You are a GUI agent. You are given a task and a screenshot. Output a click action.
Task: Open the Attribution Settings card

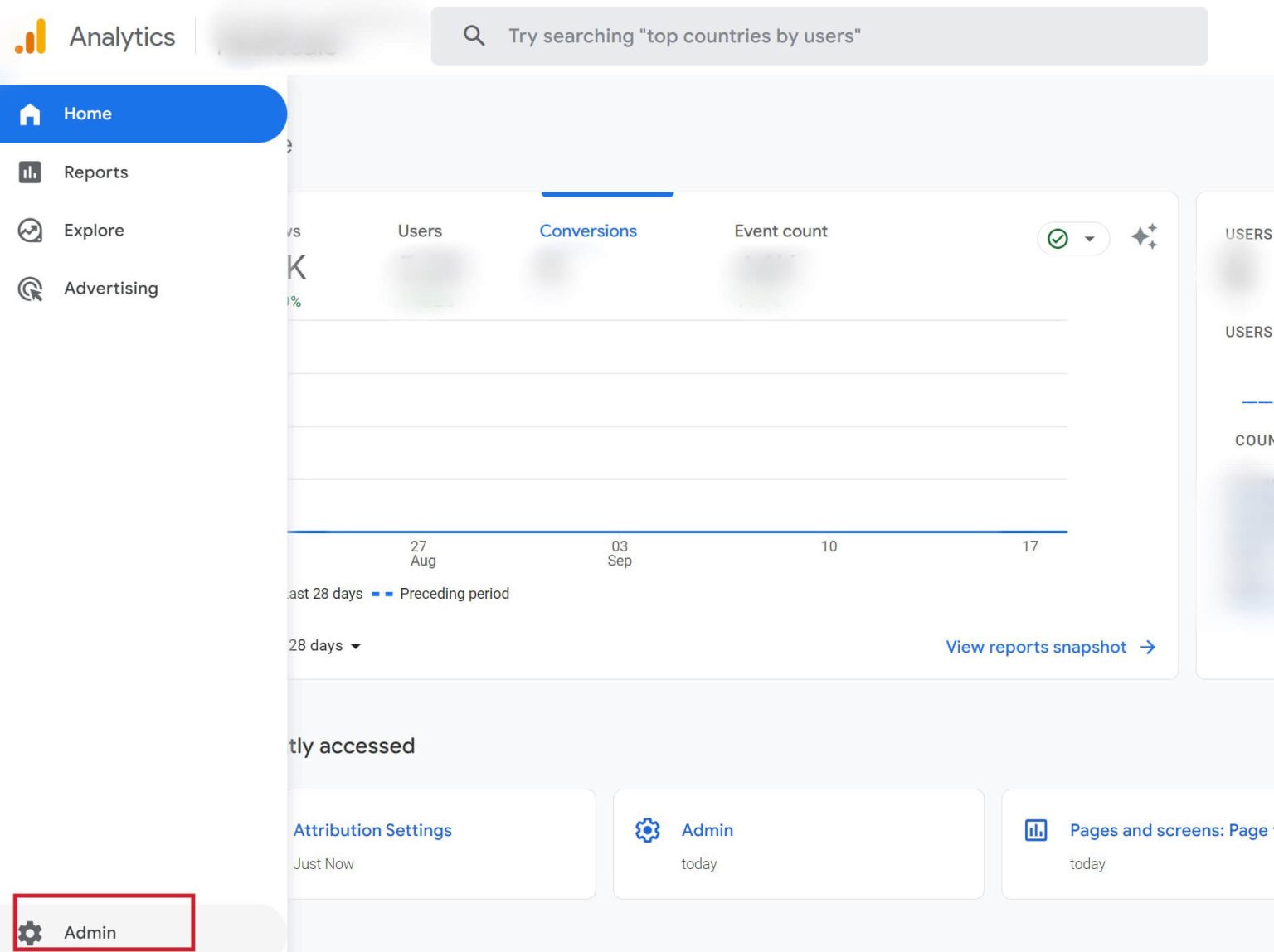373,830
